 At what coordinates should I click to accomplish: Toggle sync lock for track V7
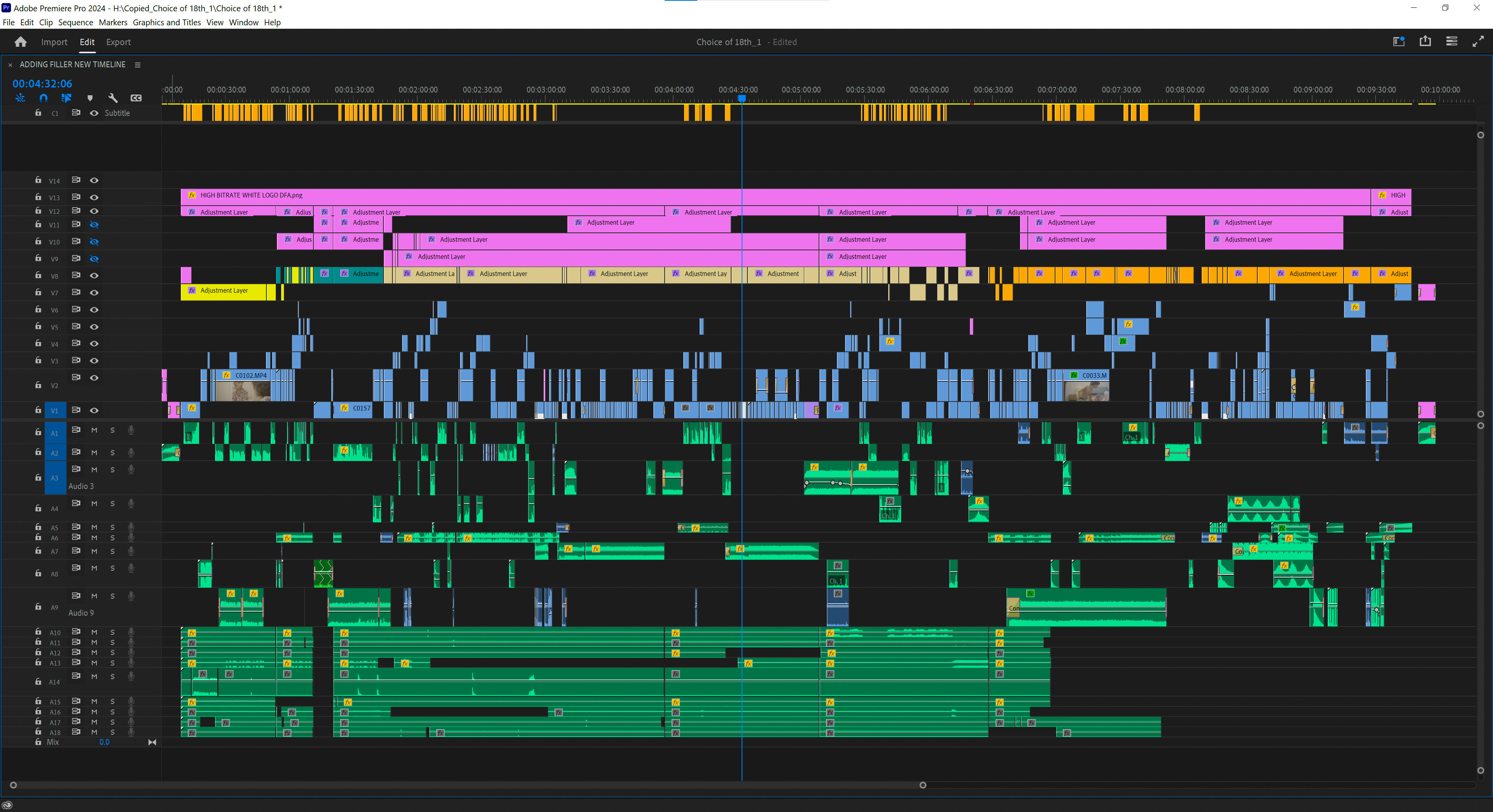(x=76, y=292)
